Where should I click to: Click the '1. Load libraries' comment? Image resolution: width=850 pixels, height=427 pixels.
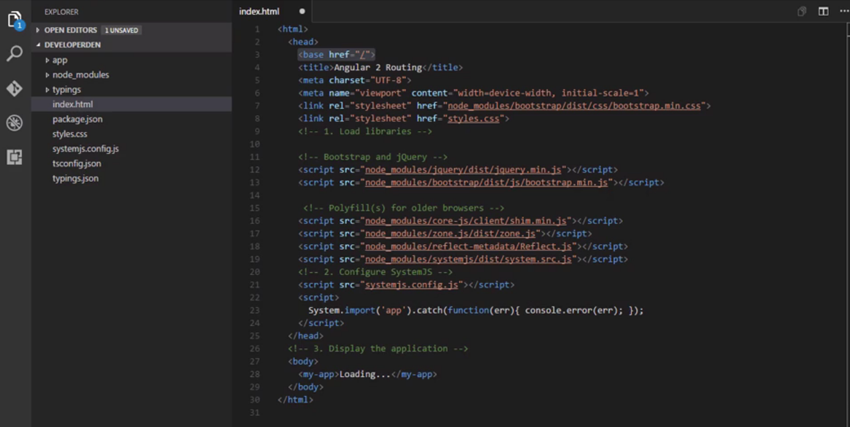(365, 132)
